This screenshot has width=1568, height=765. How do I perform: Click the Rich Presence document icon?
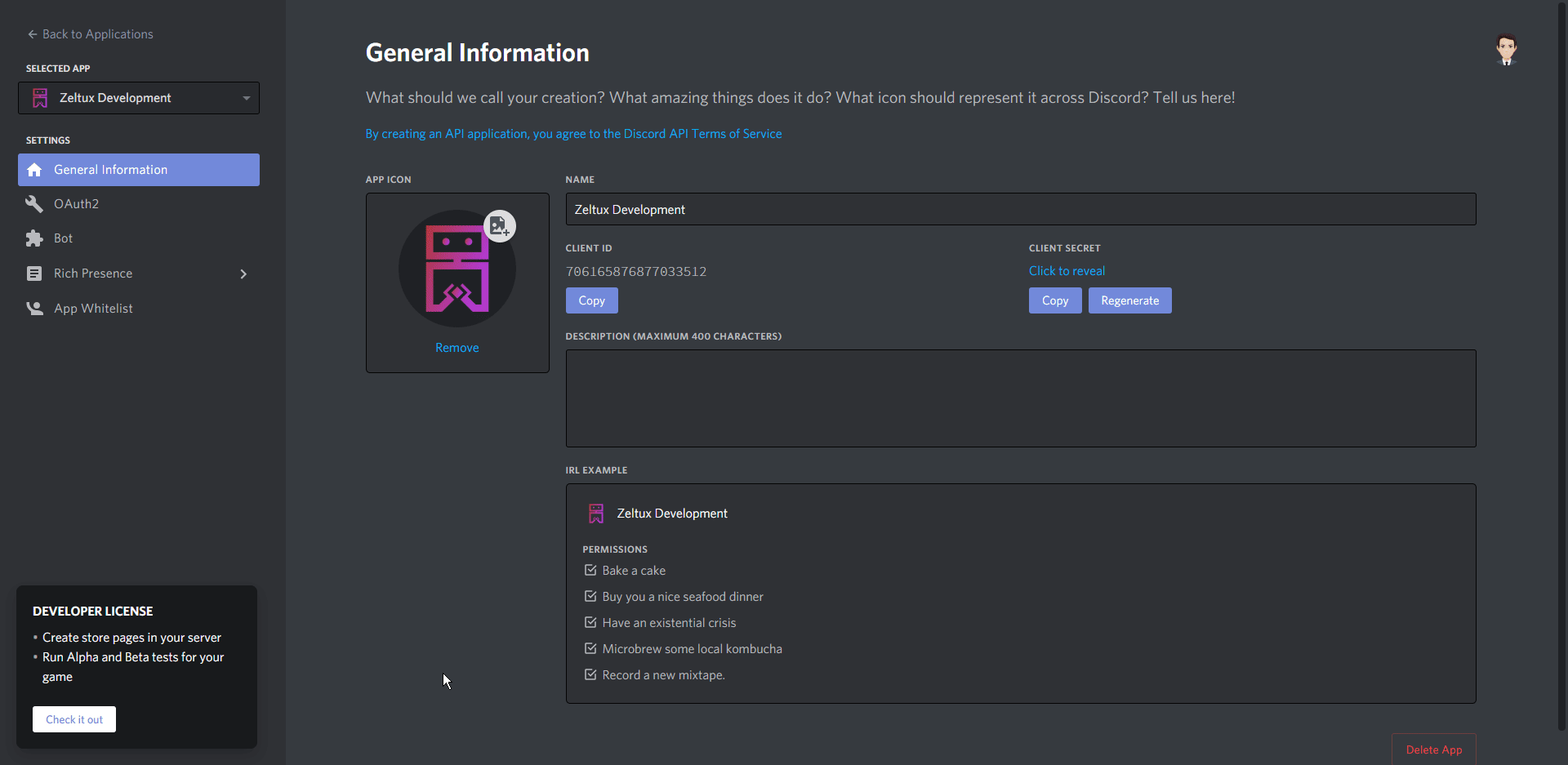tap(34, 274)
